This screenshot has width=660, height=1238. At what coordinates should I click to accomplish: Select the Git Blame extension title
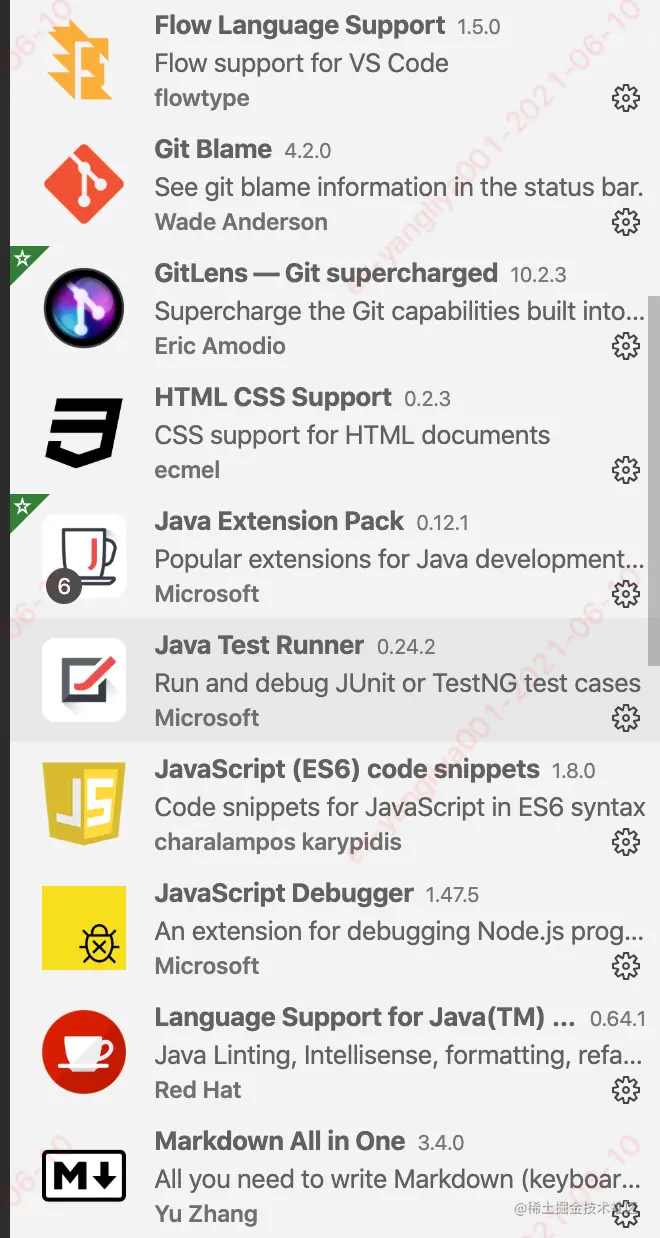point(213,149)
